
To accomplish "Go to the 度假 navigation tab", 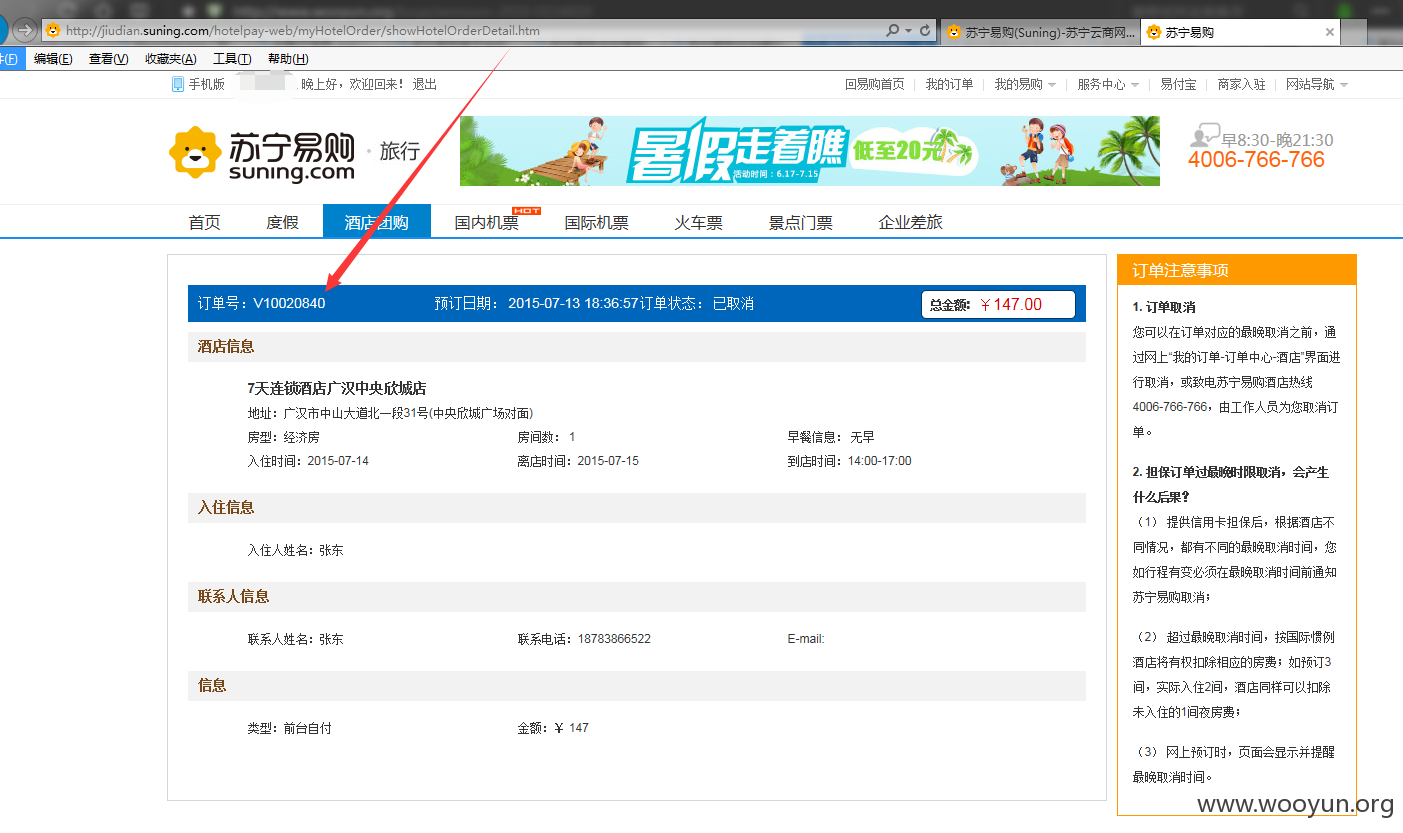I will (282, 222).
